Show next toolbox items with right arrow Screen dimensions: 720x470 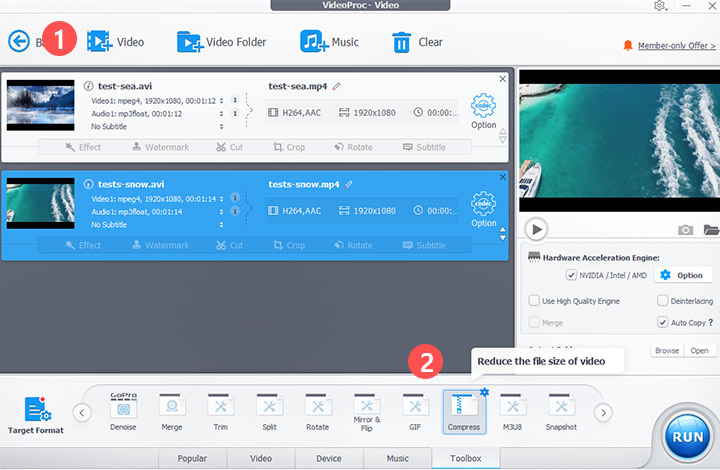603,413
